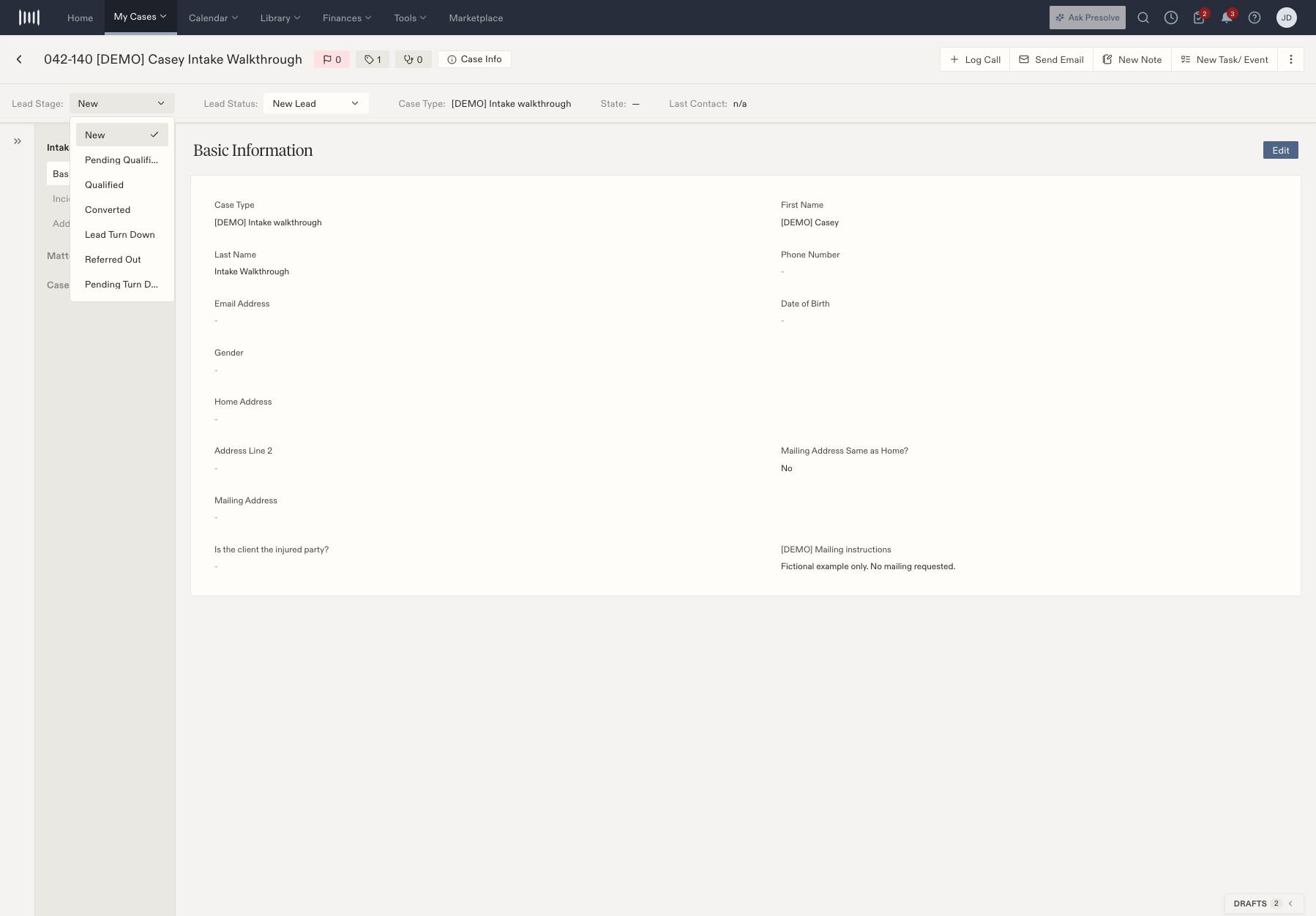Open the more actions vertical dots menu
Viewport: 1316px width, 916px height.
pos(1291,59)
